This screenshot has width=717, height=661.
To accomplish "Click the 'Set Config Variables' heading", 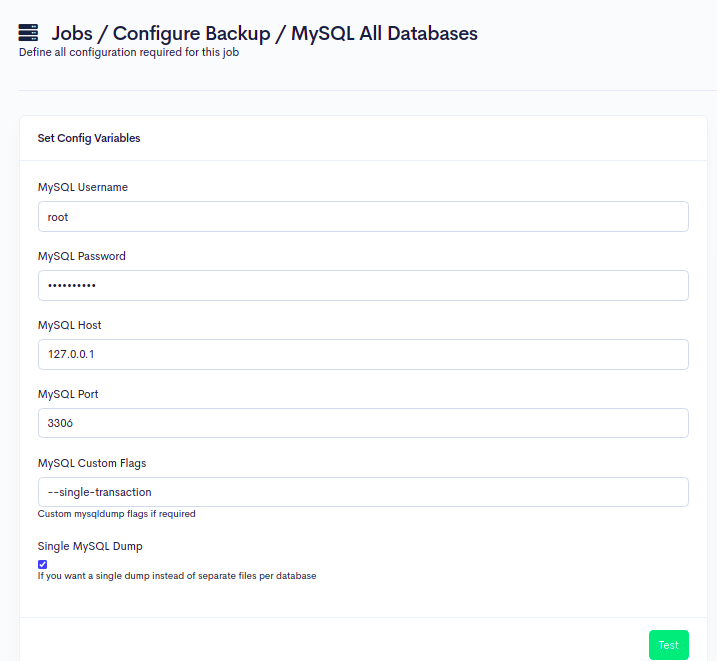I will click(x=89, y=138).
